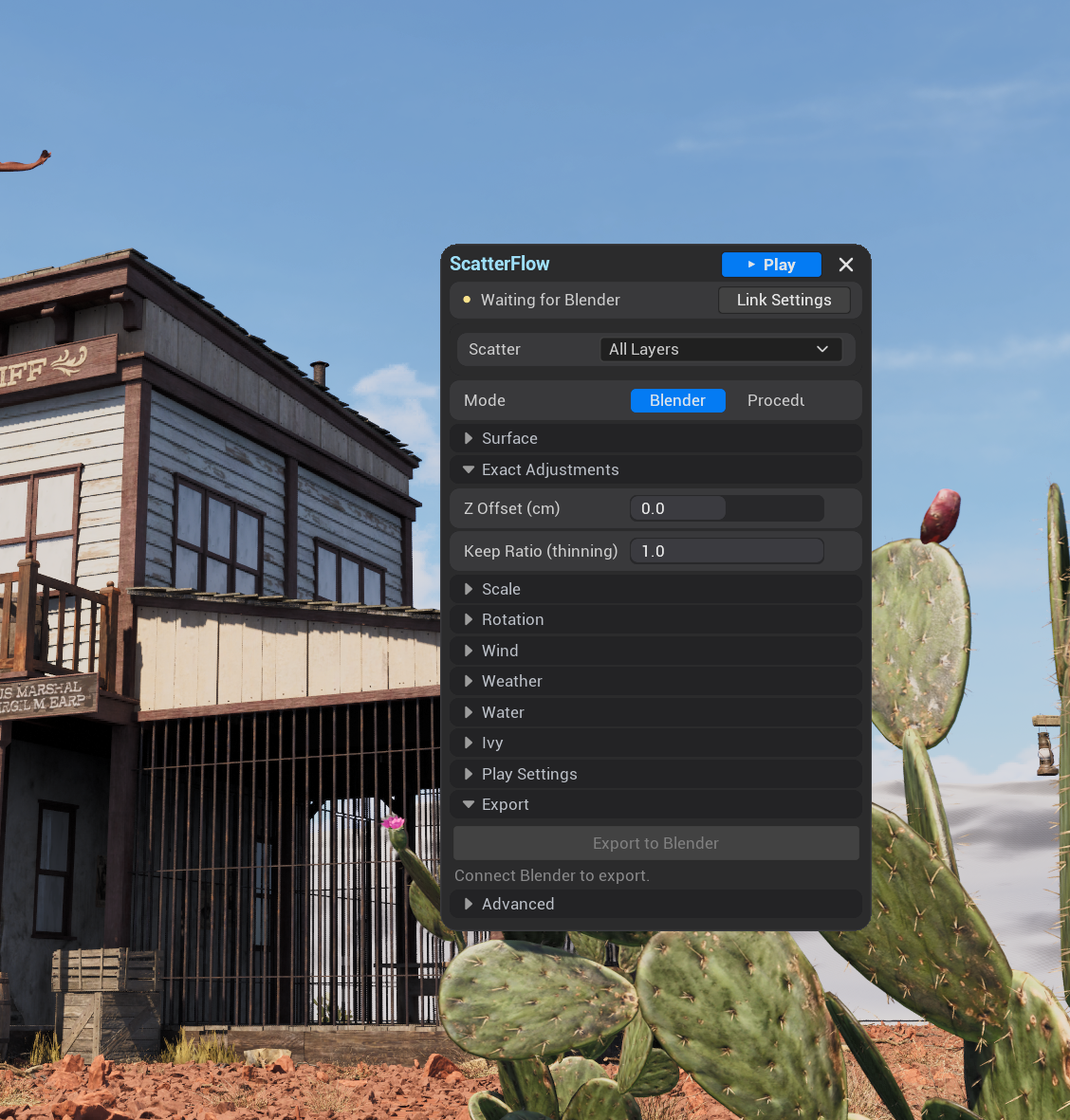Expand the Surface section
Screen dimensions: 1070x1120
(x=655, y=438)
